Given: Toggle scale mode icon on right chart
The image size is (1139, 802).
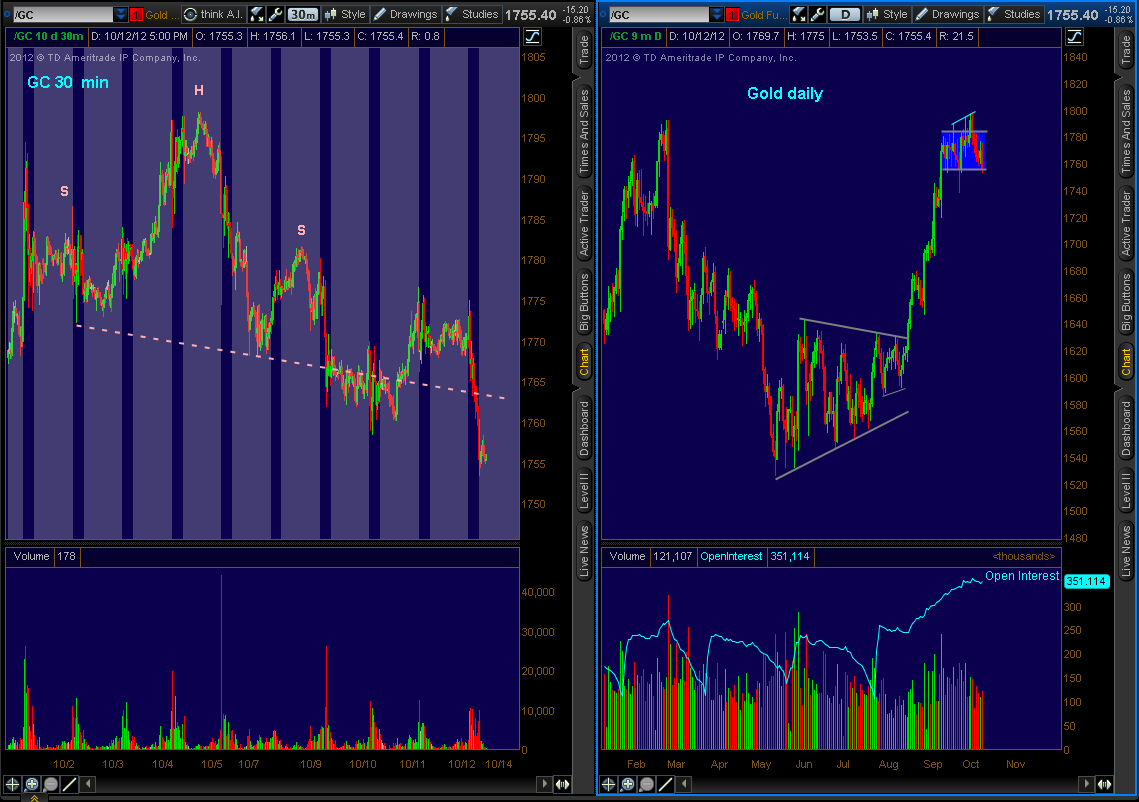Looking at the screenshot, I should pyautogui.click(x=1073, y=36).
